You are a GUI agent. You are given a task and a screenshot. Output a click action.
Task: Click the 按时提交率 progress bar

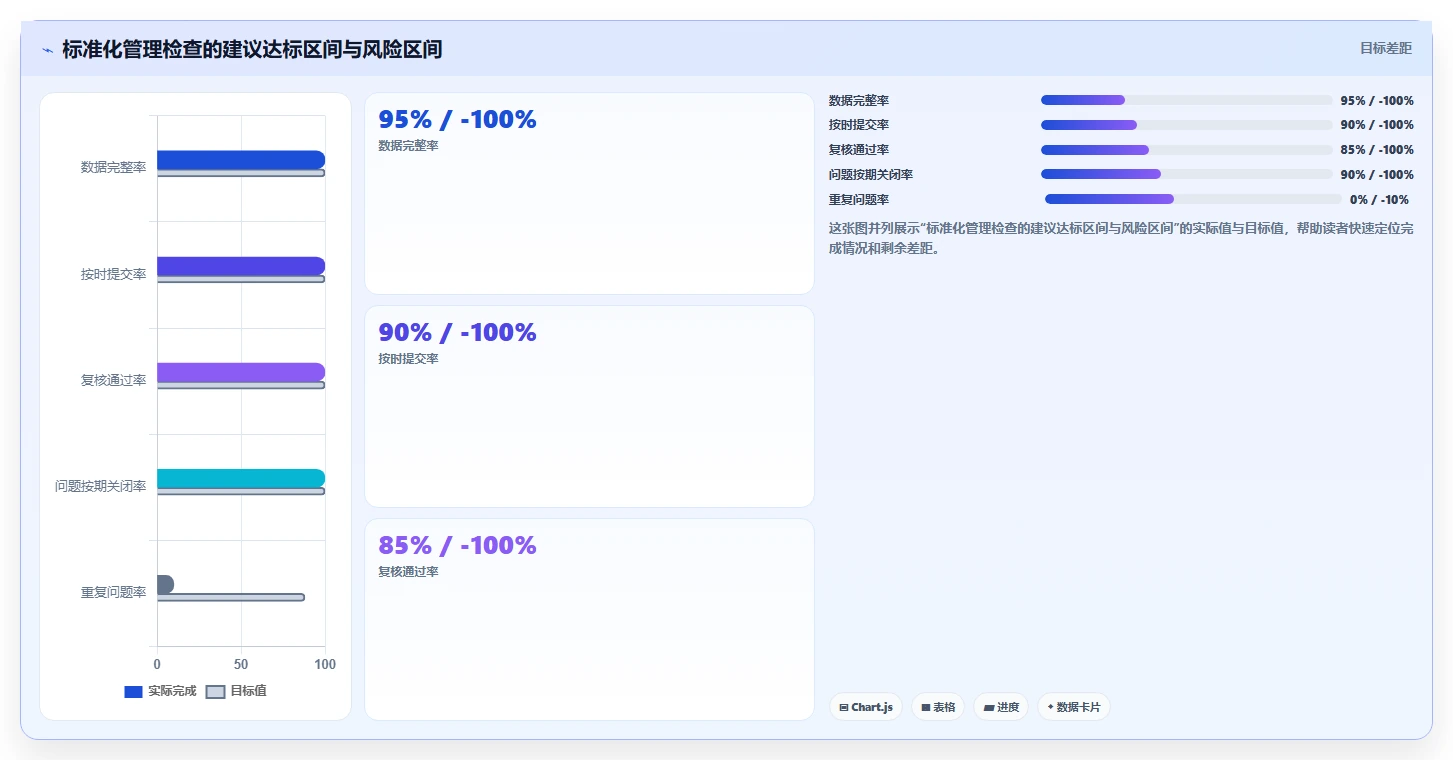coord(1186,125)
